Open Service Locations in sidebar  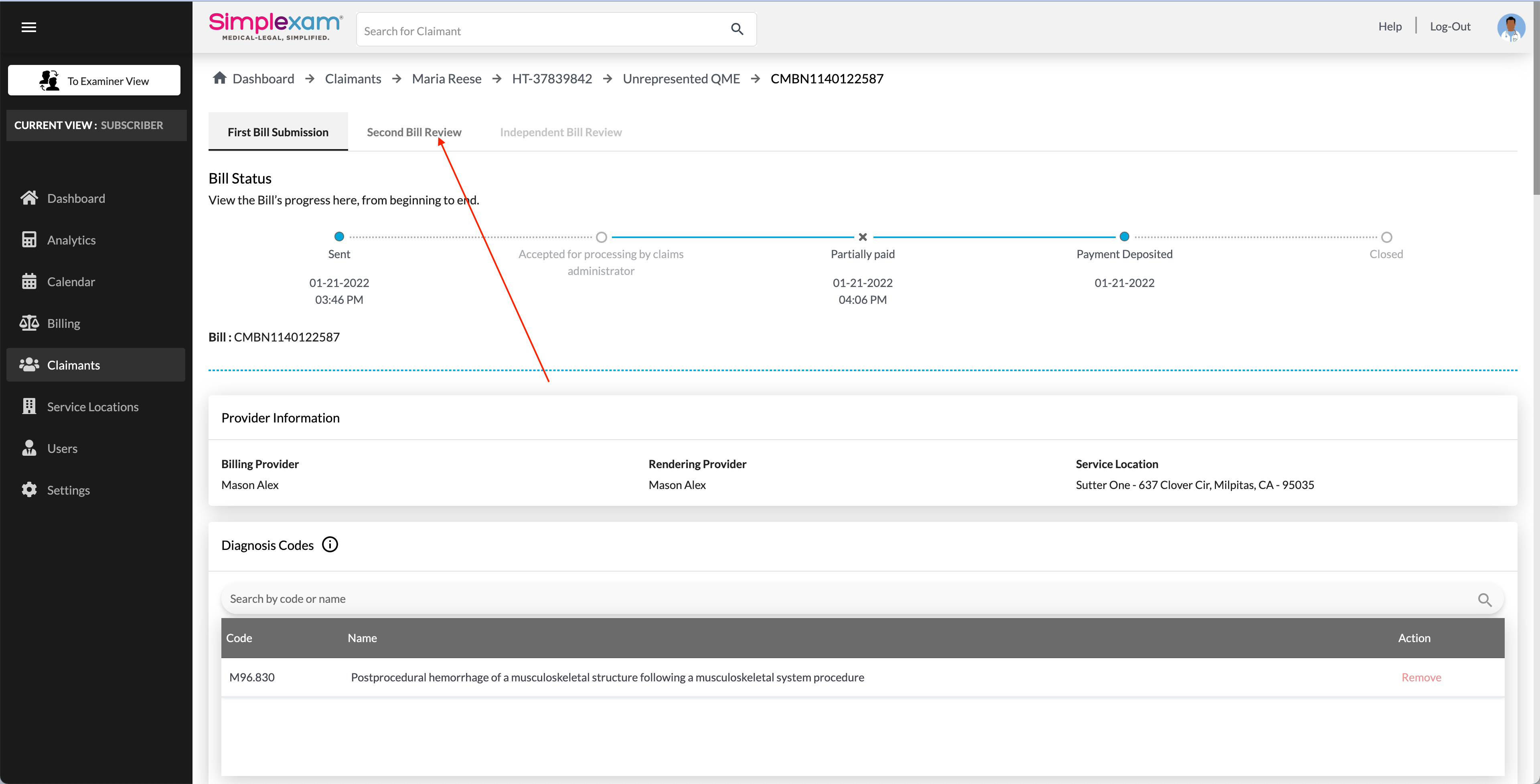[x=92, y=407]
